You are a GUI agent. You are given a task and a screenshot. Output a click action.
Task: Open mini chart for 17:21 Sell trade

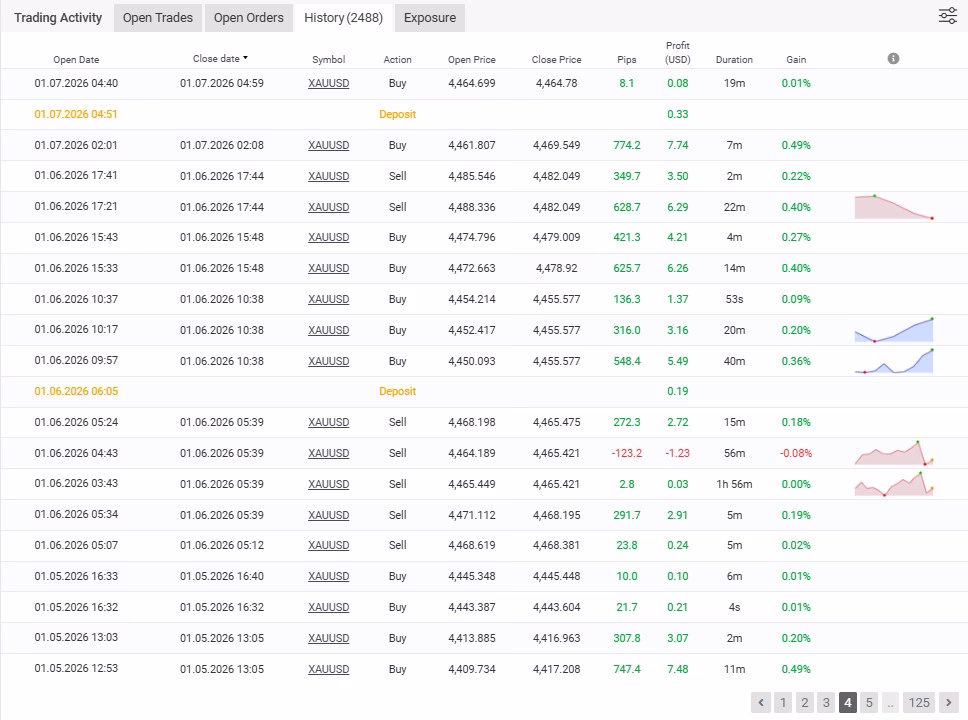(893, 207)
